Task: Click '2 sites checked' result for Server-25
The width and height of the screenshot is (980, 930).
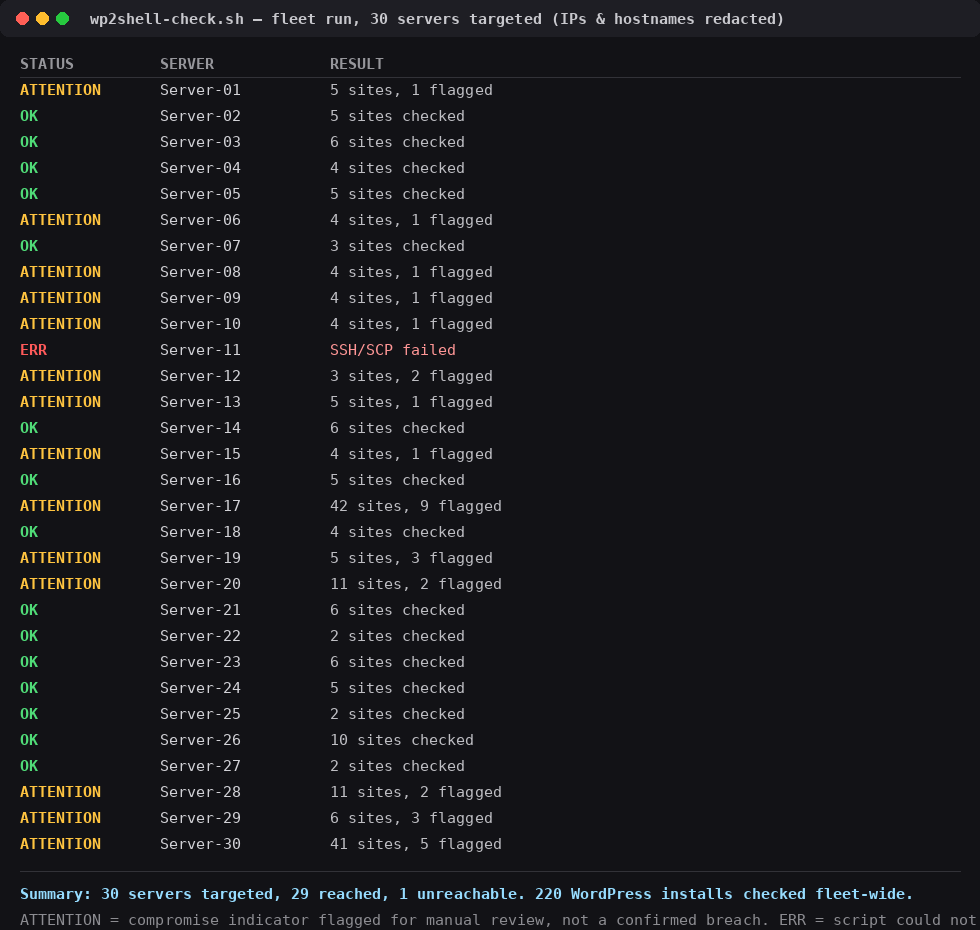Action: tap(398, 714)
